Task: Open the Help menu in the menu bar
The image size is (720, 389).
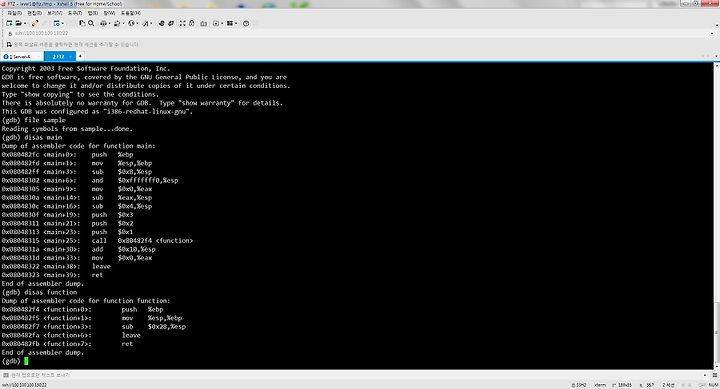Action: (x=131, y=13)
